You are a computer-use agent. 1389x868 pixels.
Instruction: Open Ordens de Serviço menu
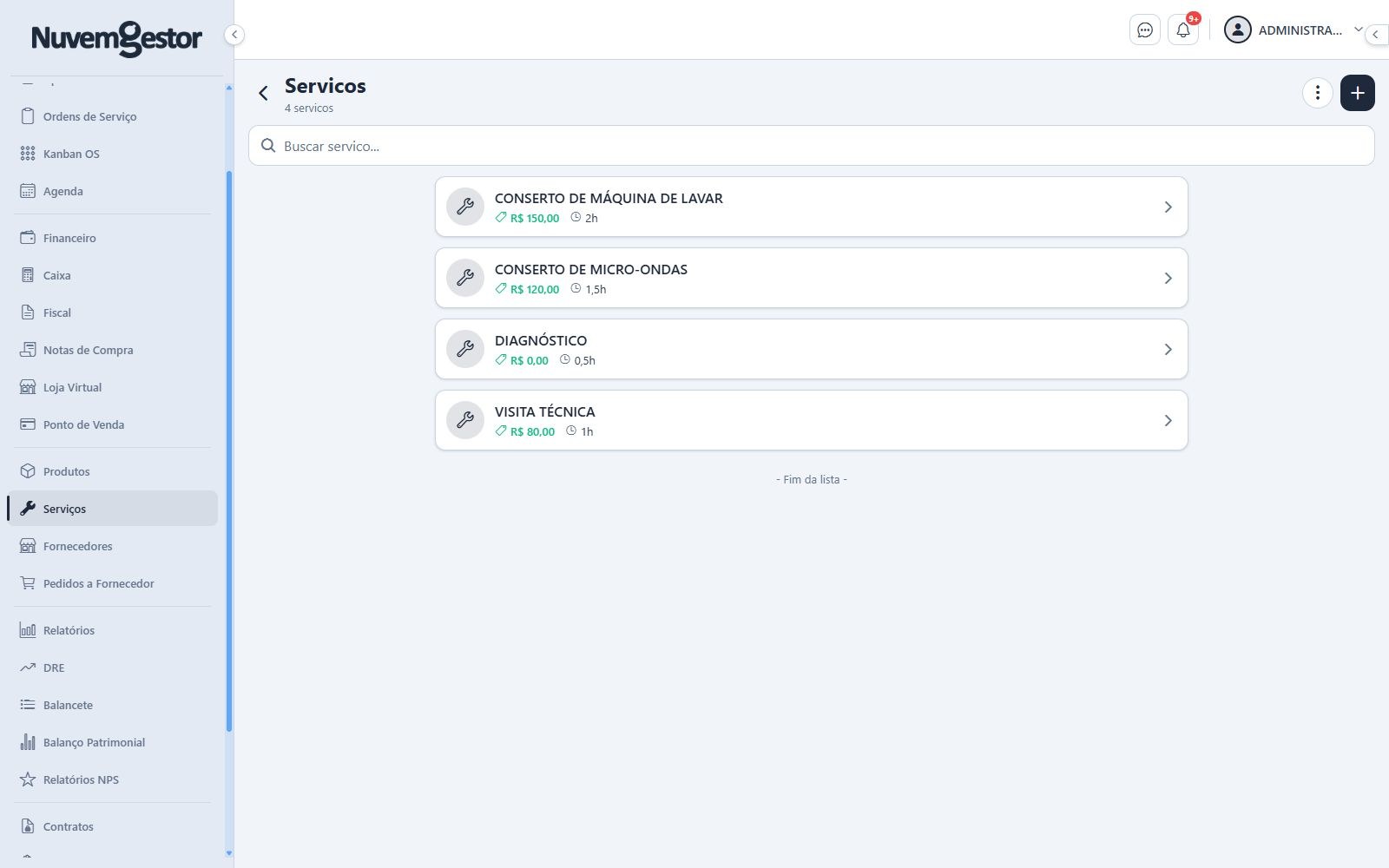coord(113,116)
